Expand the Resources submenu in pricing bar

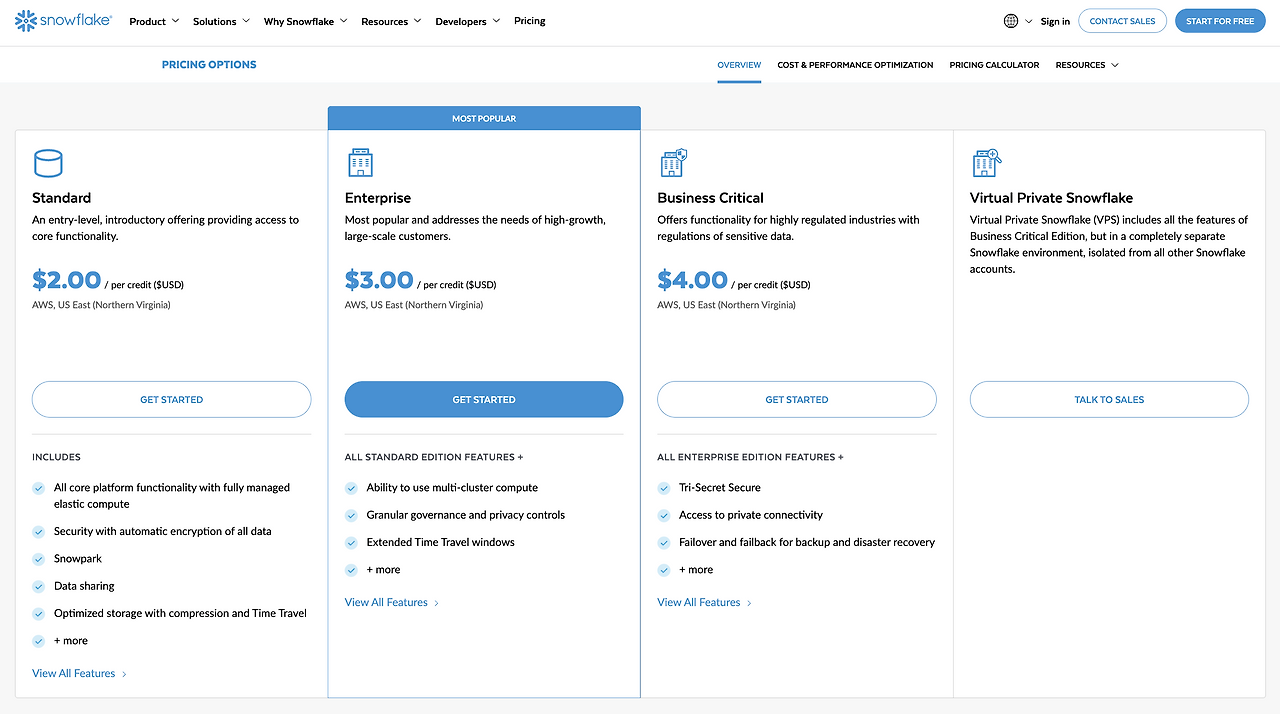pyautogui.click(x=1087, y=65)
